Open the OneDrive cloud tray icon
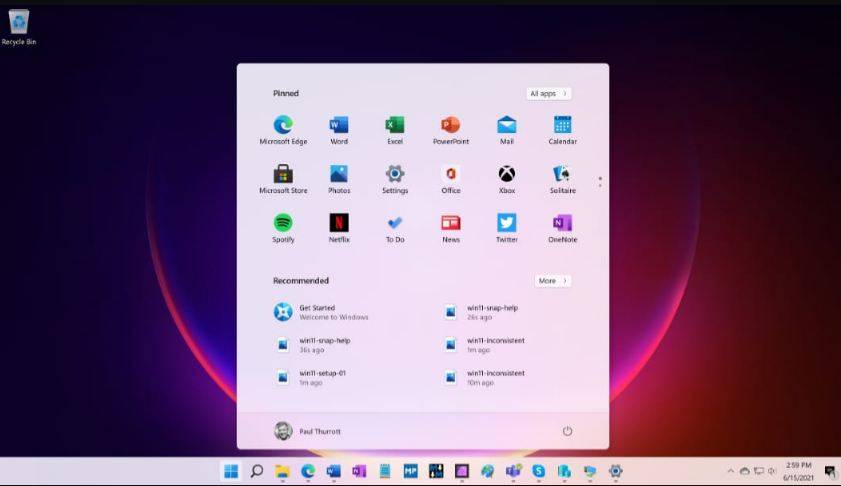The width and height of the screenshot is (841, 486). [x=744, y=471]
